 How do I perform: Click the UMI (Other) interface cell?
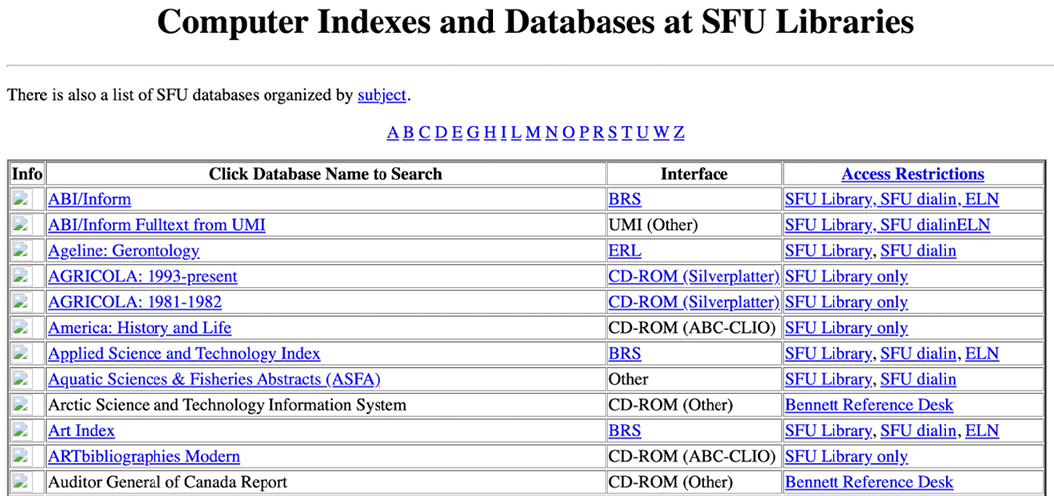tap(694, 224)
